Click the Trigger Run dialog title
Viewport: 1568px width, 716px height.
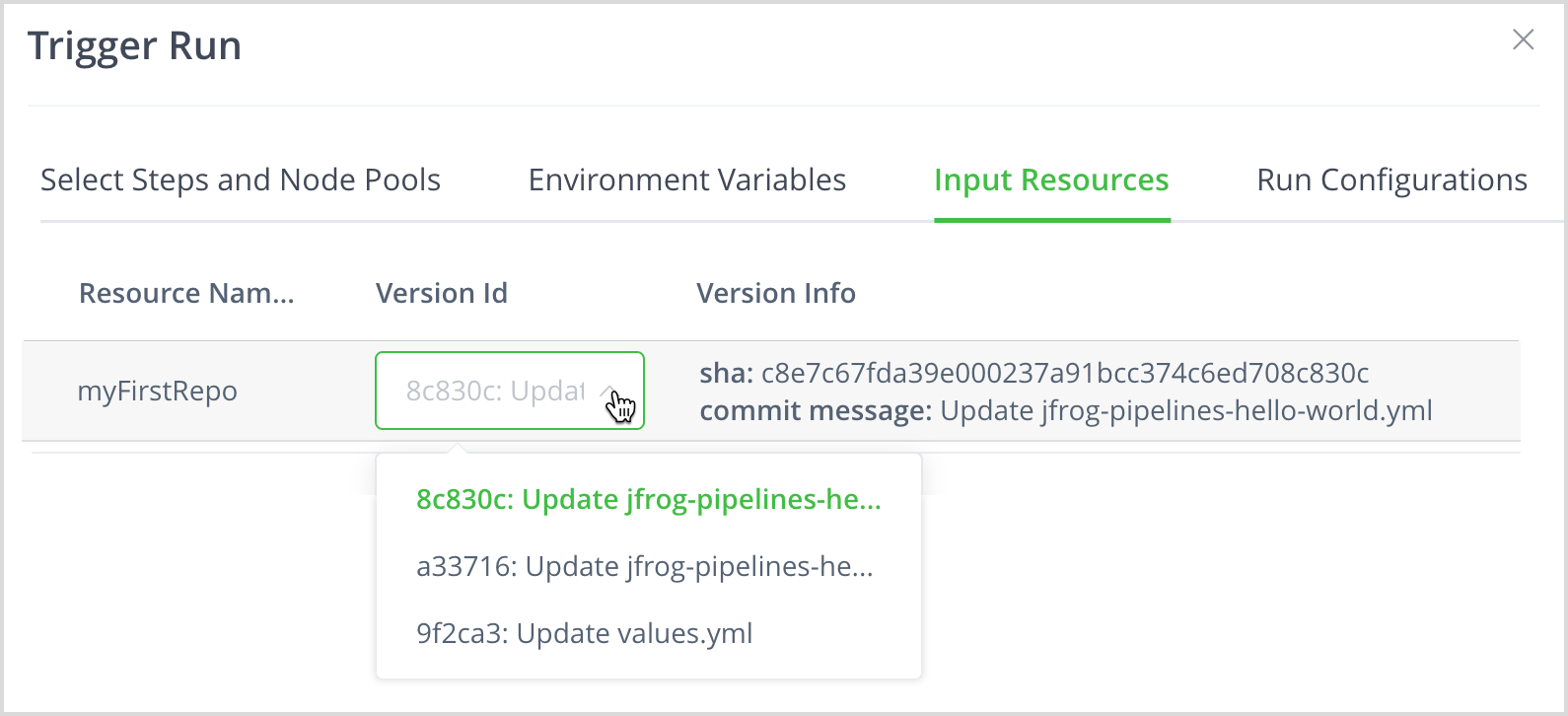134,46
